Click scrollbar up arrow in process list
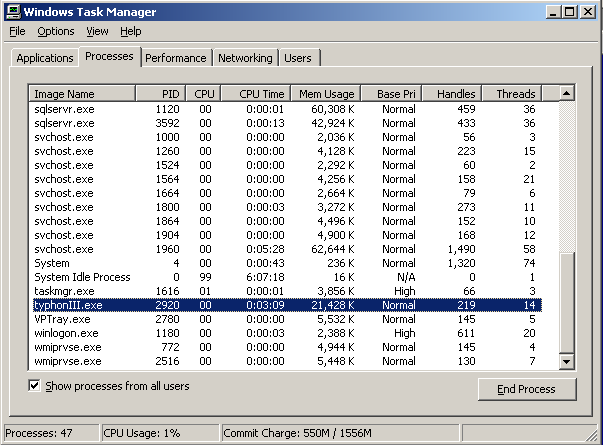The width and height of the screenshot is (603, 445). (x=566, y=93)
